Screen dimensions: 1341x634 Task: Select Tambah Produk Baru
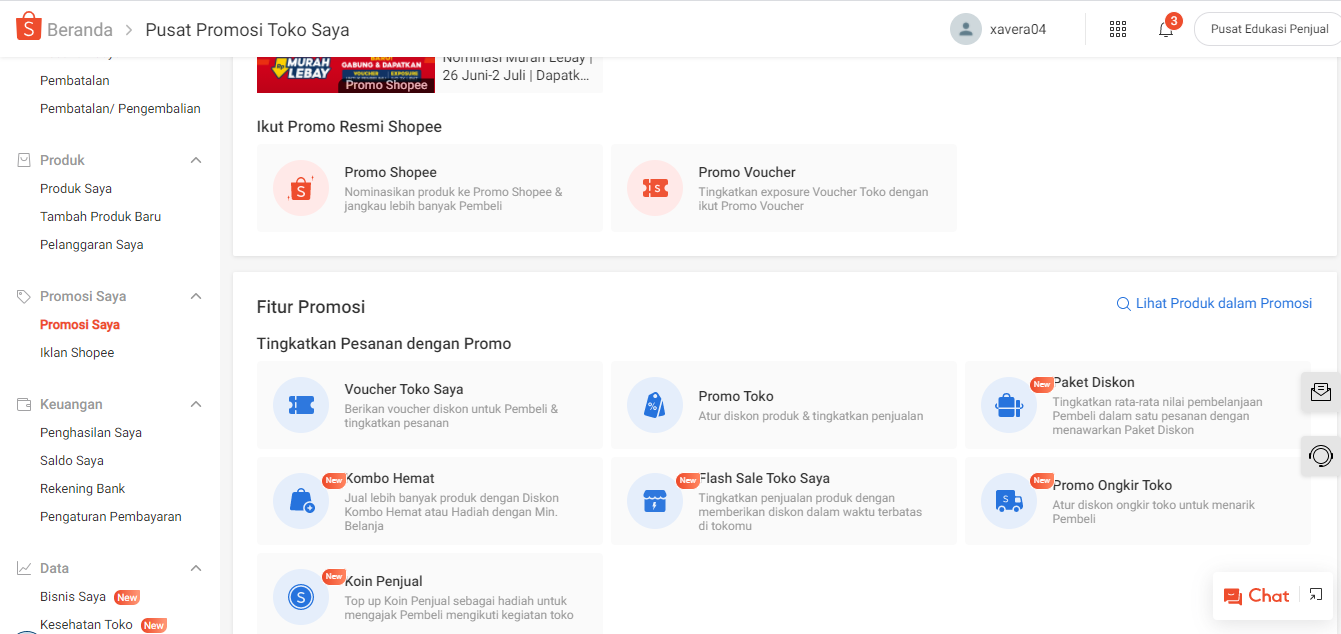point(100,216)
